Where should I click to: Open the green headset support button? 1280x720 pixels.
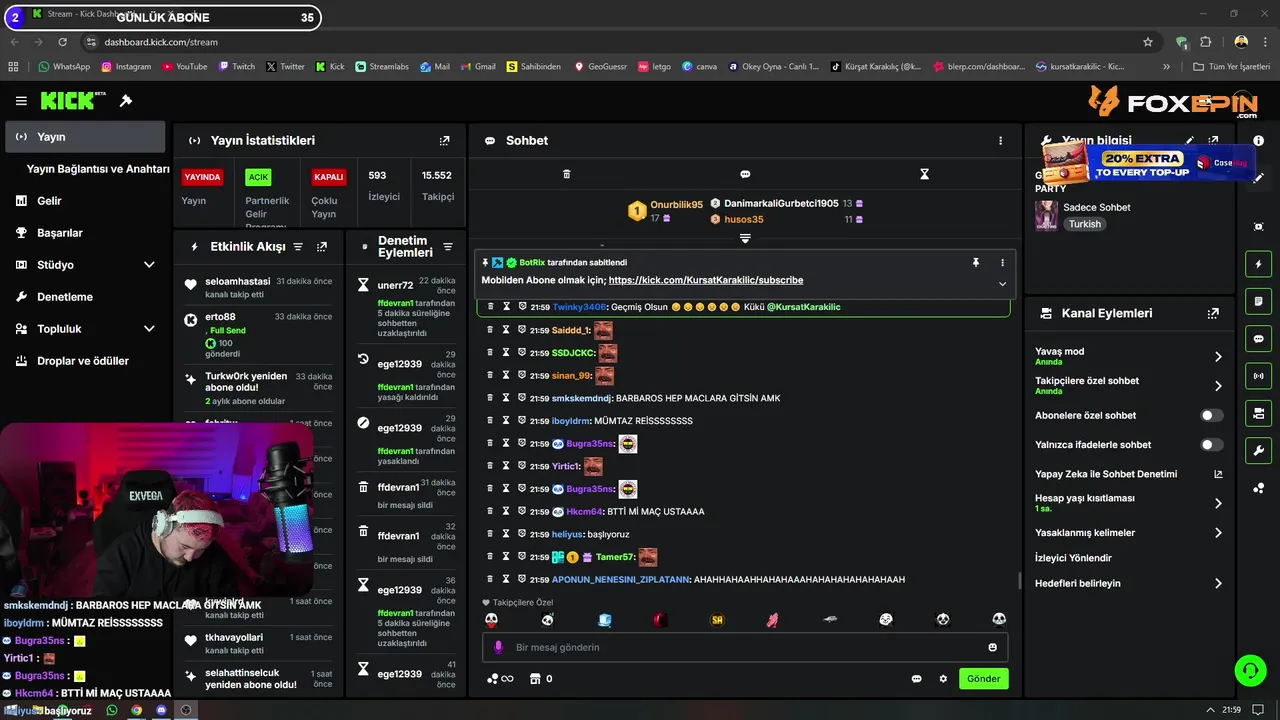(1250, 670)
